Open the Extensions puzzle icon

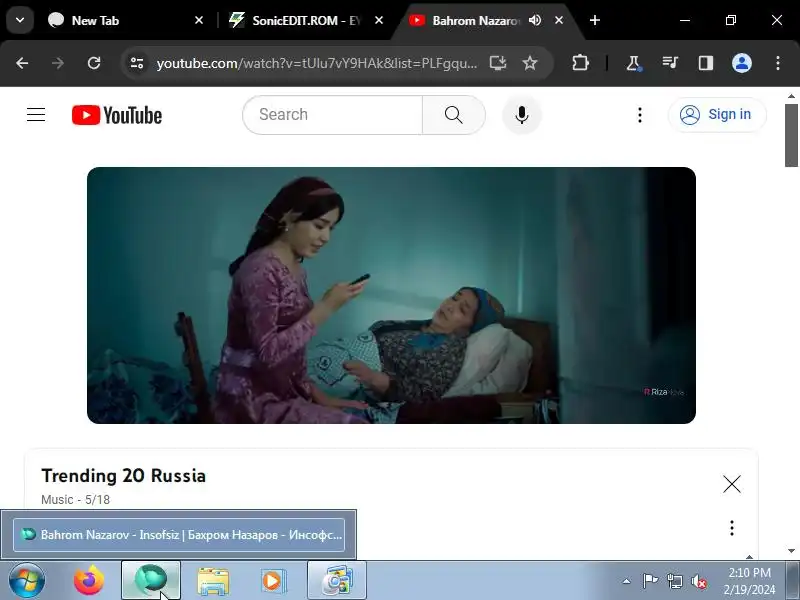580,63
